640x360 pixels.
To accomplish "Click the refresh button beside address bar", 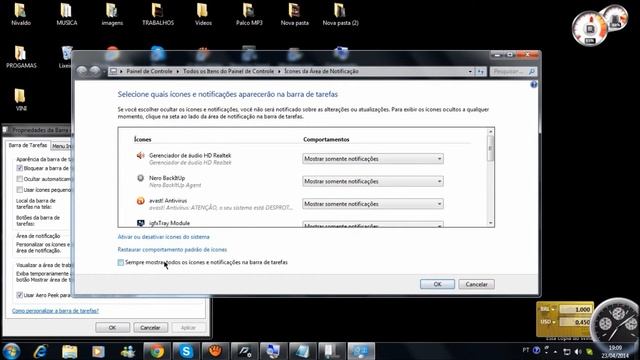I will (481, 71).
